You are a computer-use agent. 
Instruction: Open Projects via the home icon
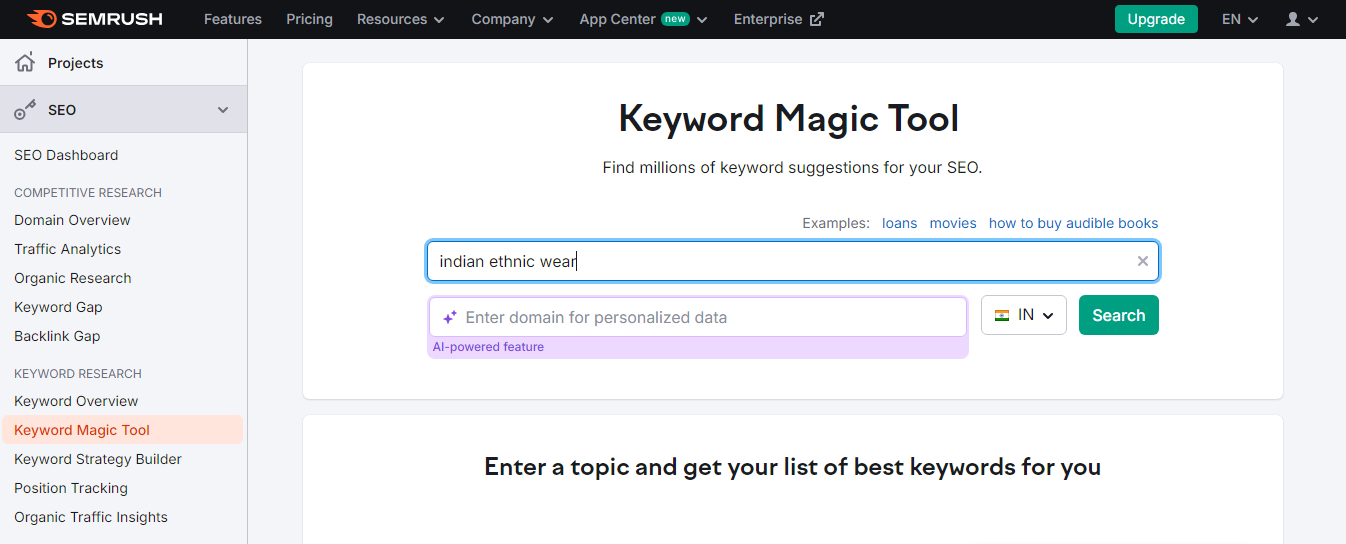click(25, 63)
